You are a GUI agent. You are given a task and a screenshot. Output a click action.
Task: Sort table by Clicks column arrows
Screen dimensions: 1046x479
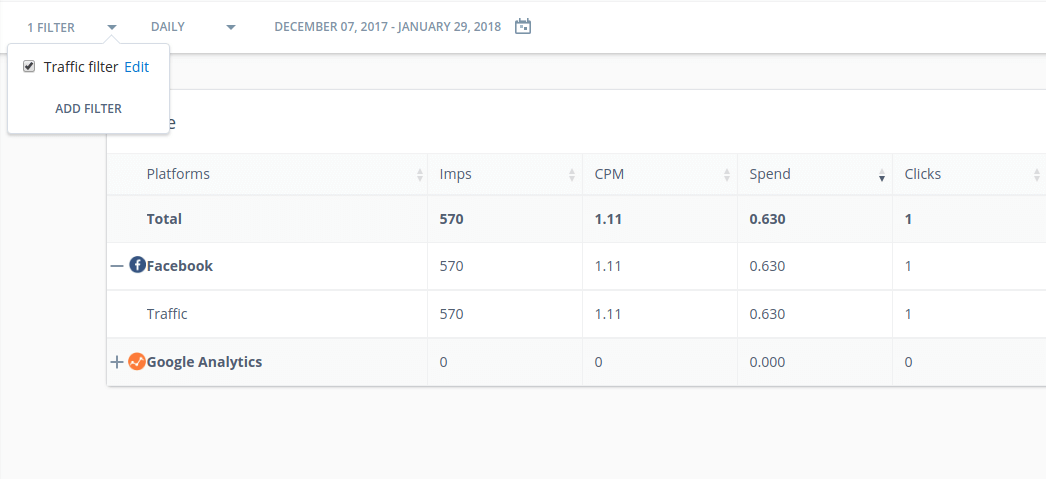click(1036, 175)
